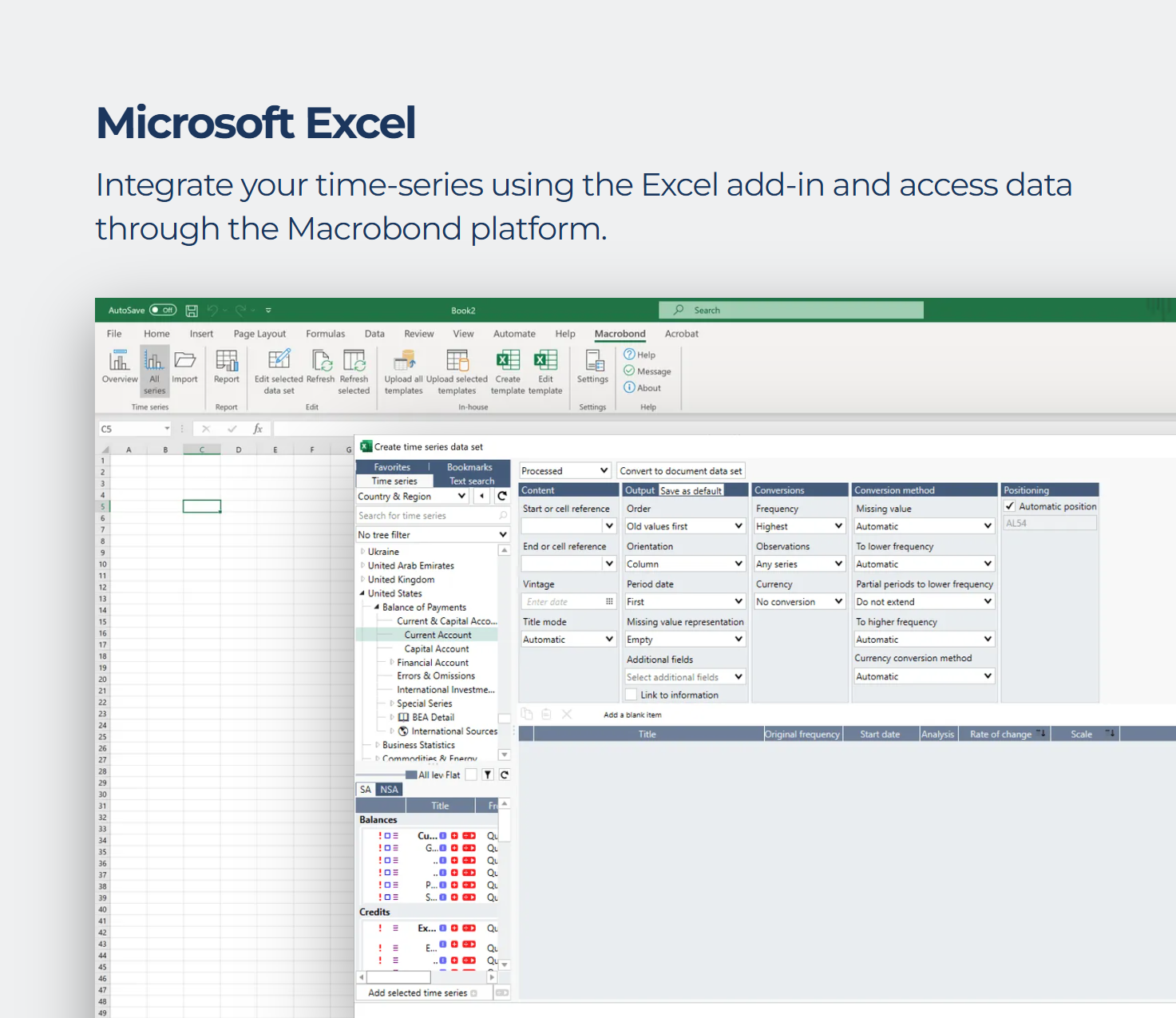Click the funnel filter icon
This screenshot has height=1018, width=1176.
(488, 774)
